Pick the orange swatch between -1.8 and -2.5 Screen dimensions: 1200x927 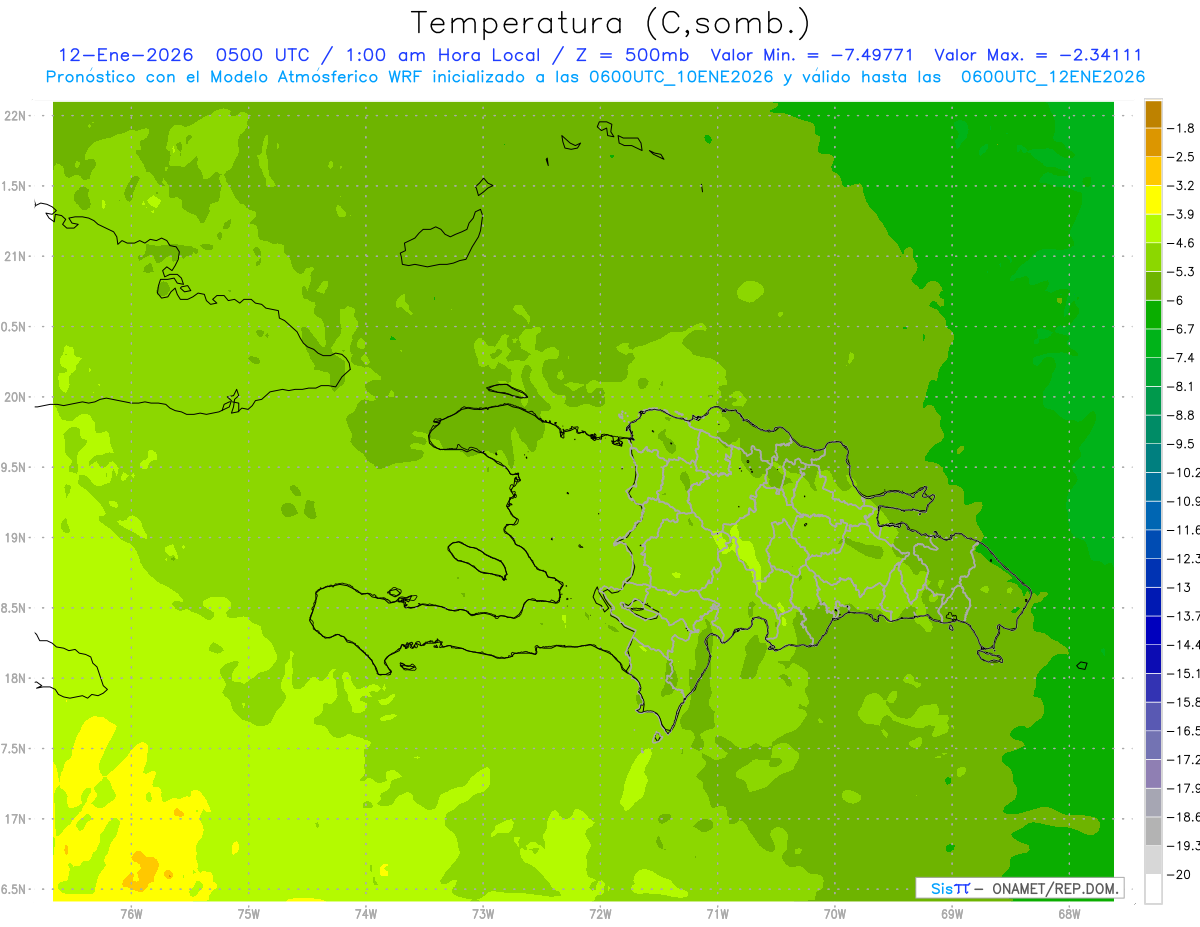pyautogui.click(x=1153, y=142)
